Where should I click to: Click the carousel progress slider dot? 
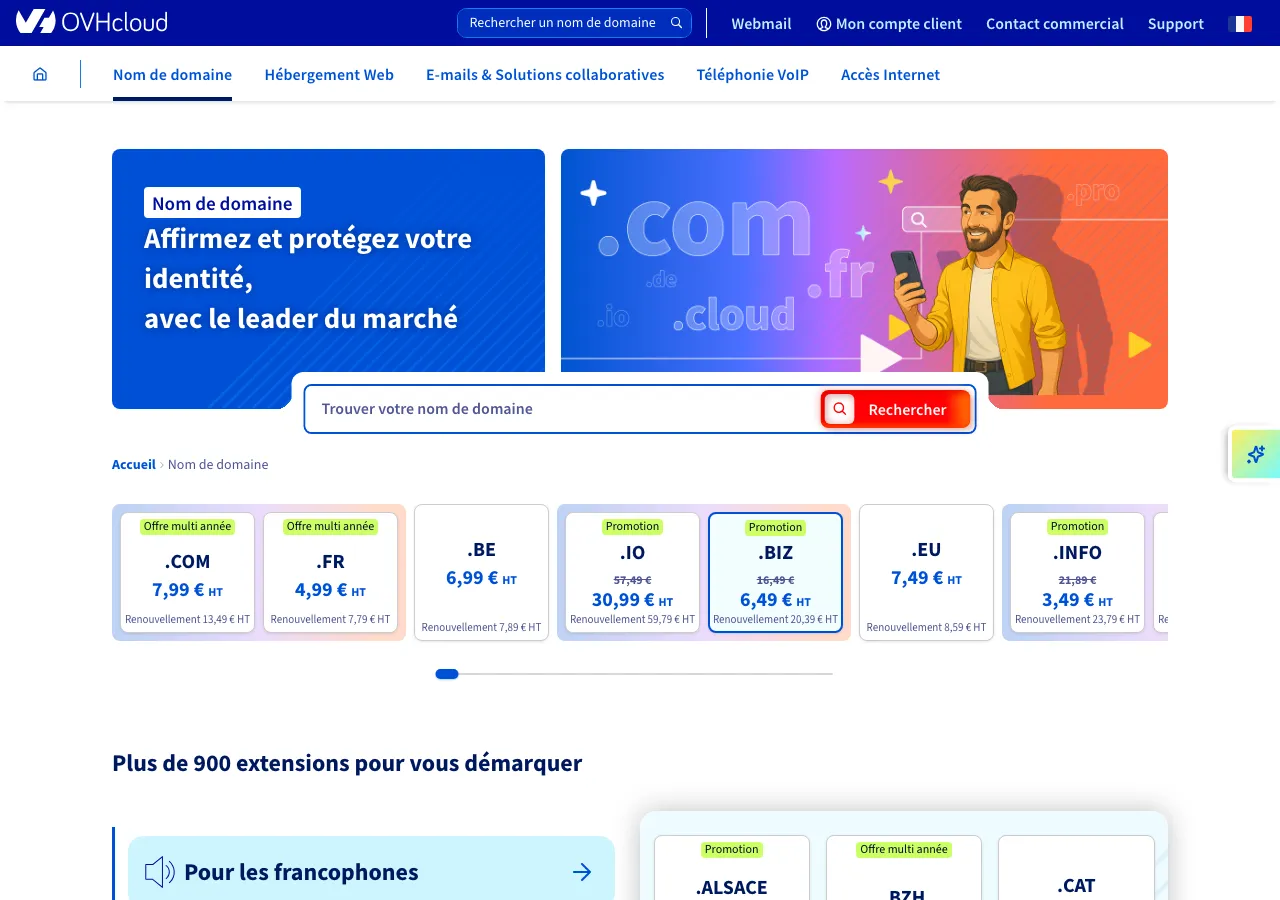click(x=447, y=674)
